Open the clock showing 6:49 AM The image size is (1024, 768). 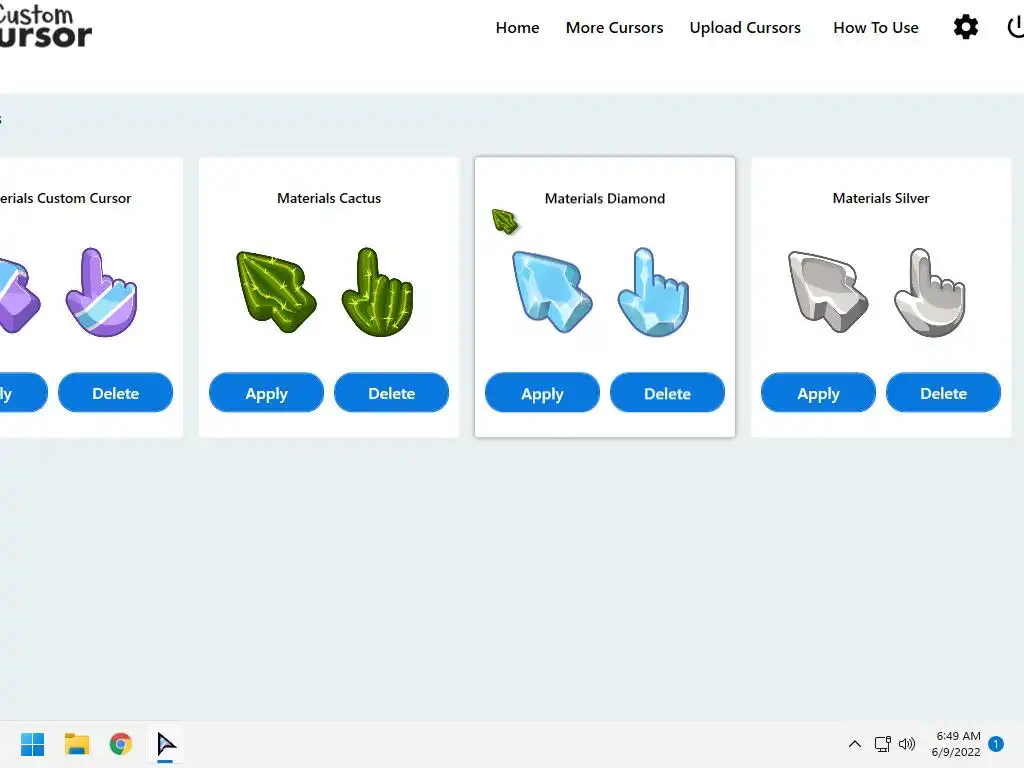click(956, 744)
